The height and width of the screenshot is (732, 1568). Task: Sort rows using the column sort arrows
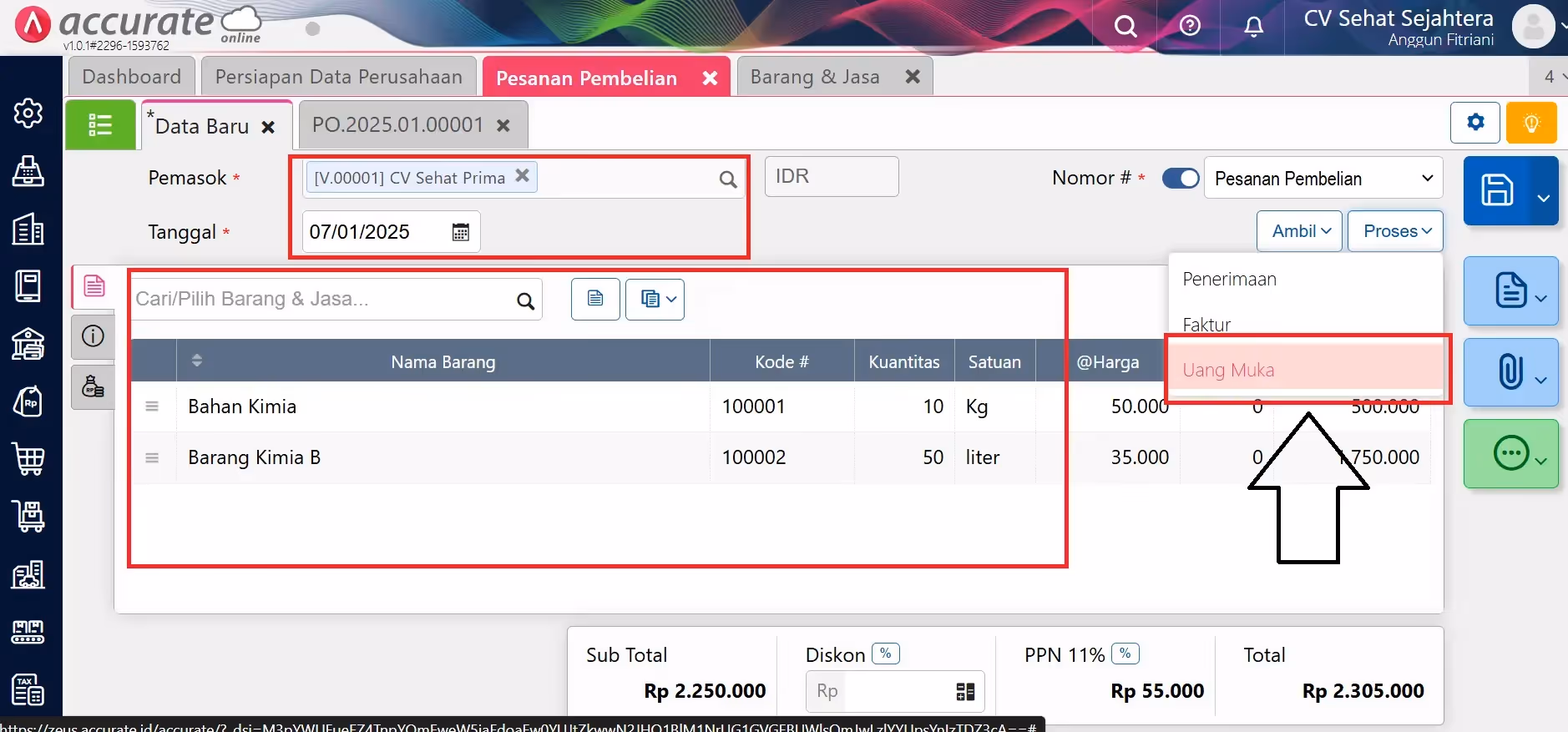(197, 361)
